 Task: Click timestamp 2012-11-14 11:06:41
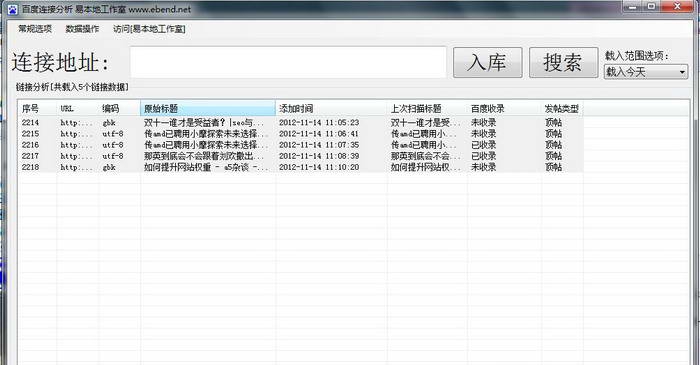pos(319,133)
